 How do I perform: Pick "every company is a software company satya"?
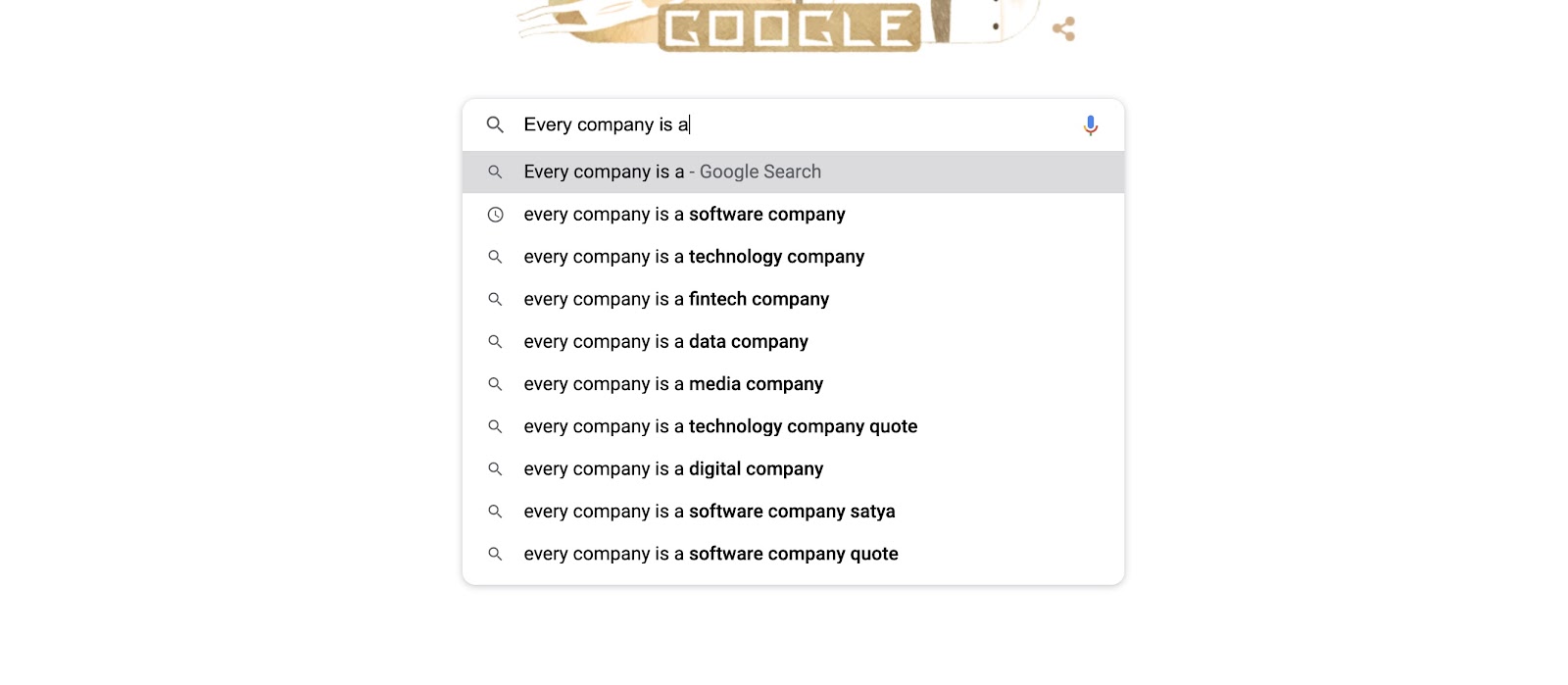pos(710,512)
